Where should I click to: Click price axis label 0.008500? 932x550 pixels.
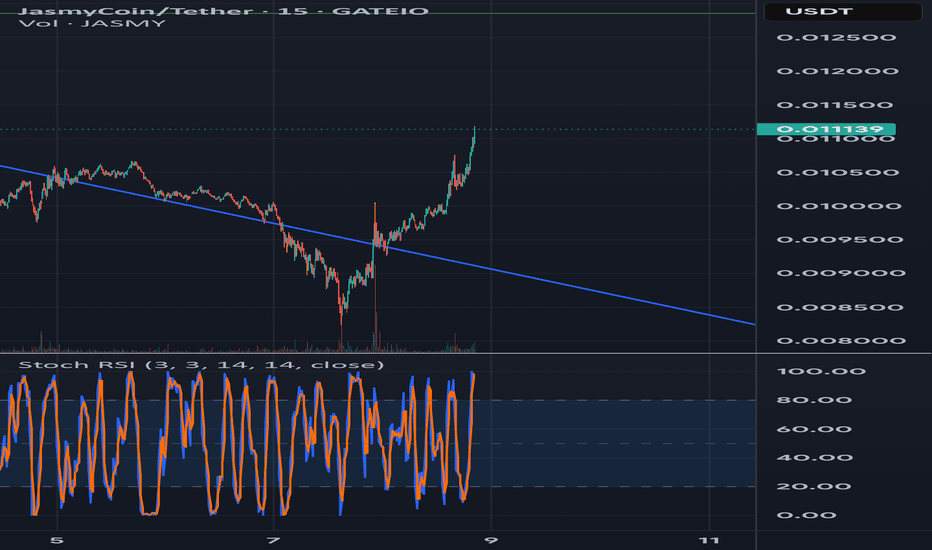840,307
